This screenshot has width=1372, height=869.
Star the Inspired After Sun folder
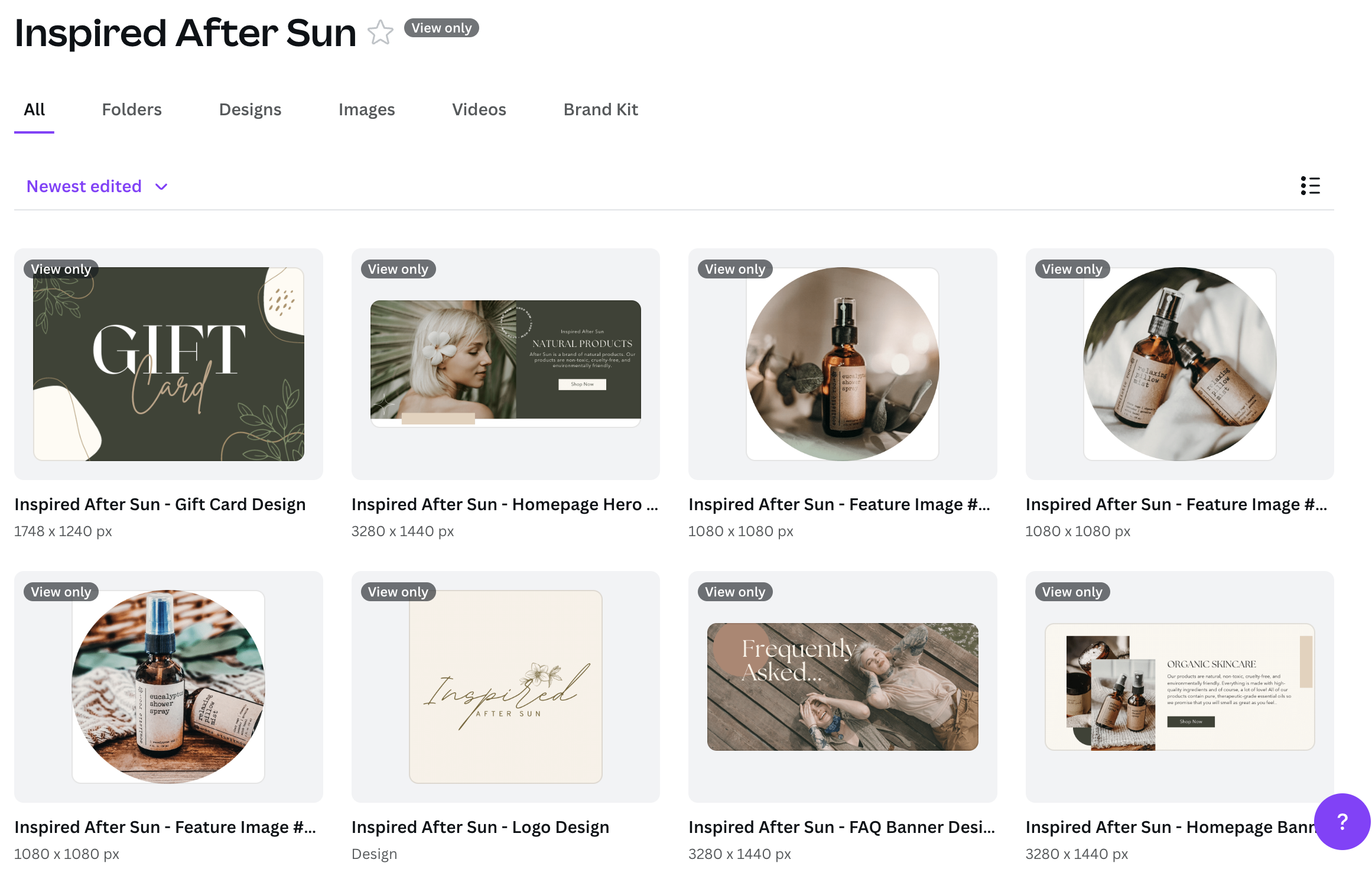click(x=380, y=33)
